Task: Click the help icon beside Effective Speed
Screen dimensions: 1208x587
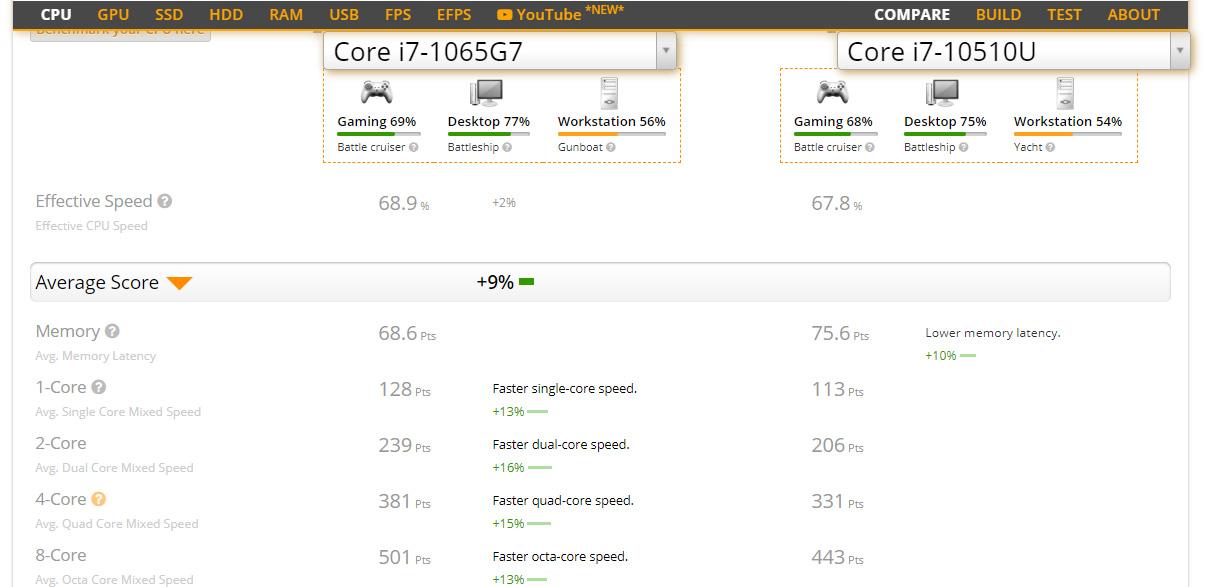Action: coord(165,201)
